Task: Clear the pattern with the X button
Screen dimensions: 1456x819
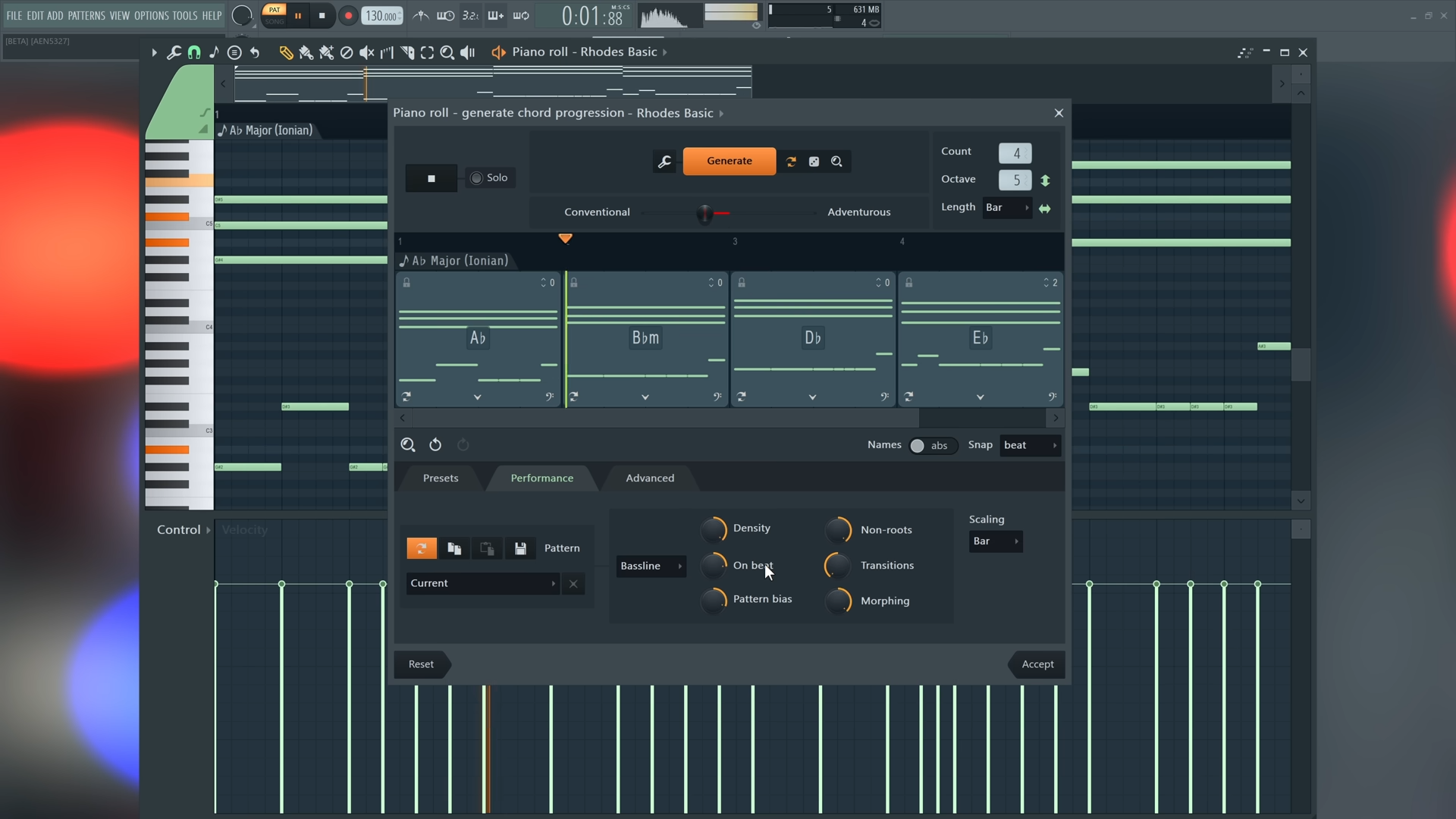Action: [573, 584]
